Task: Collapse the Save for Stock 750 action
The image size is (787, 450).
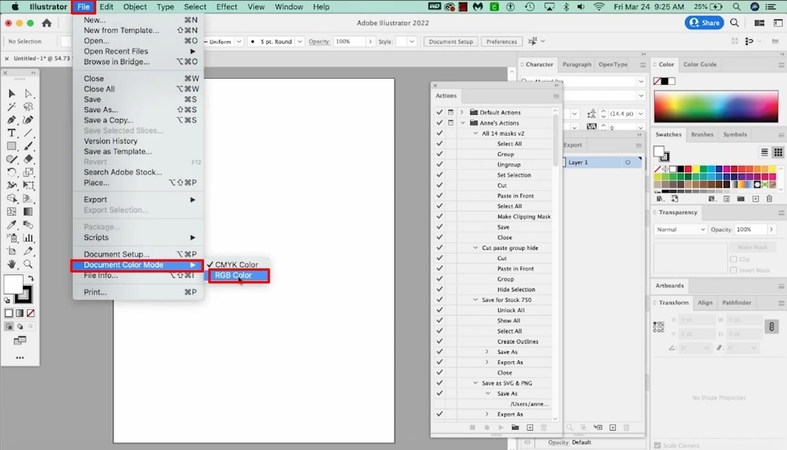Action: [x=475, y=299]
